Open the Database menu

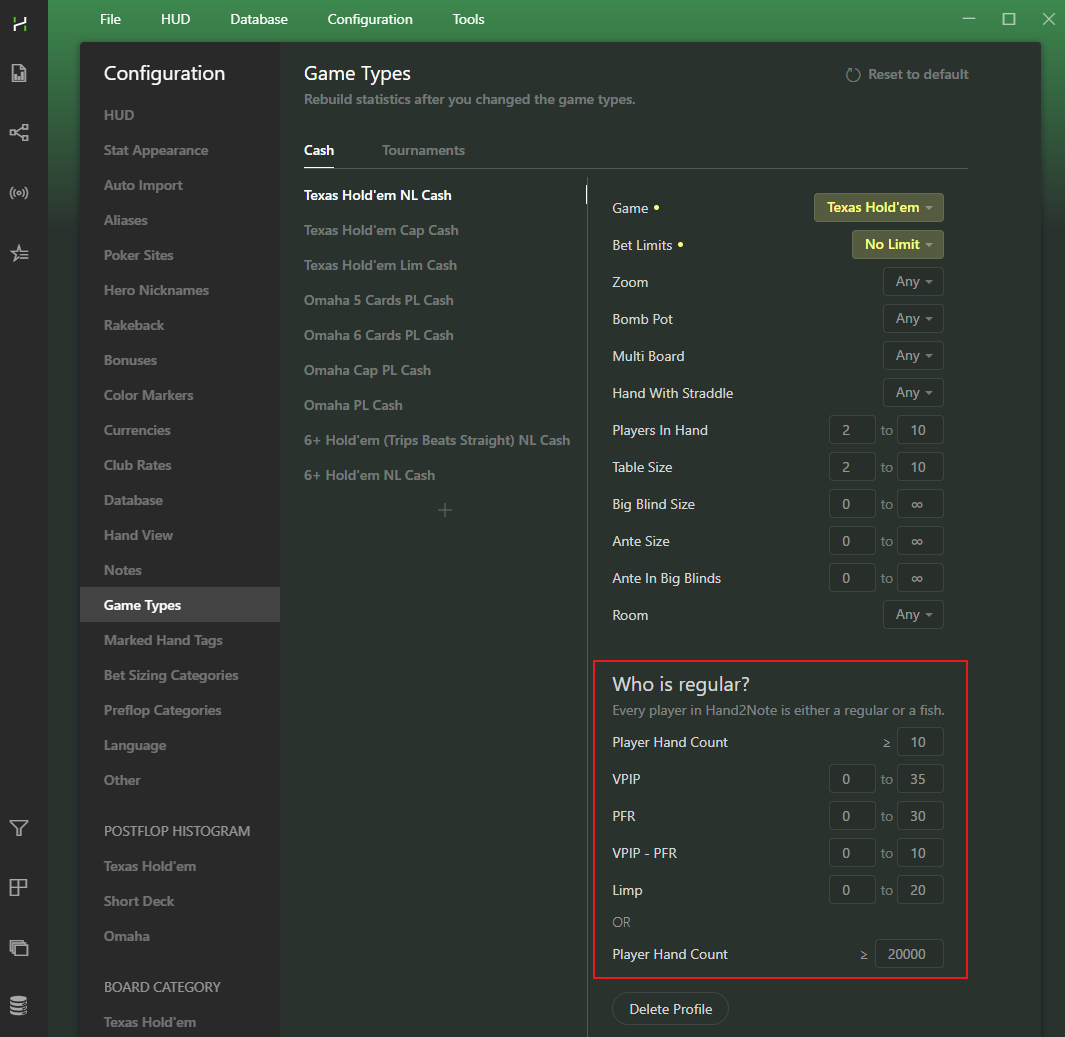259,19
